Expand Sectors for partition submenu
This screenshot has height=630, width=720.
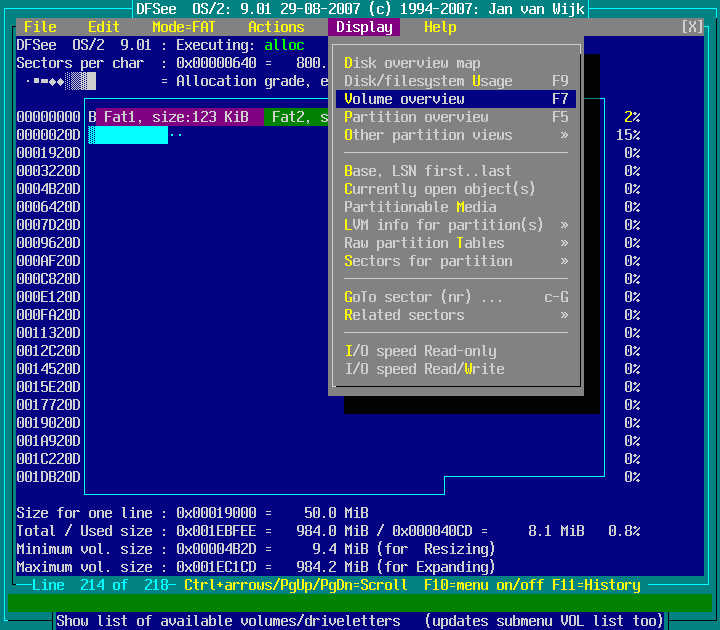[x=428, y=261]
